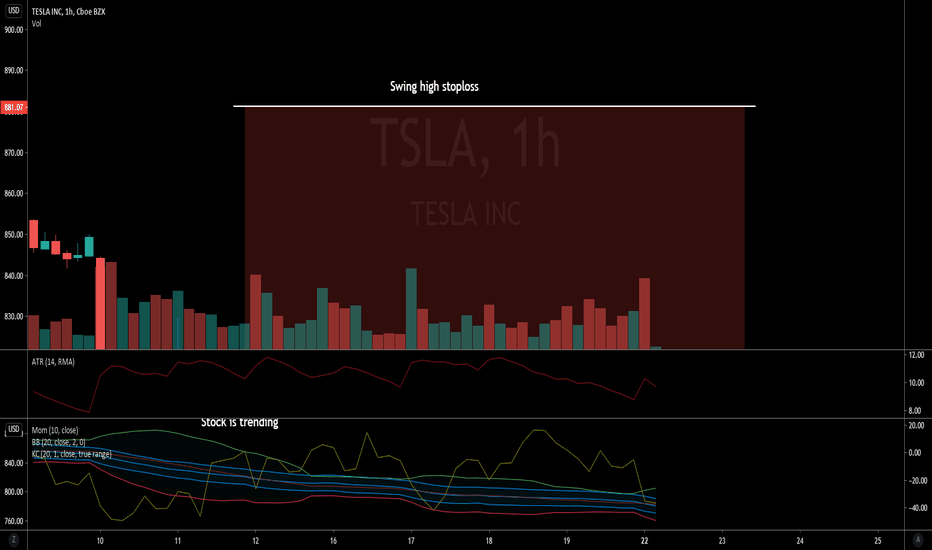
Task: Click the 850.00 price axis label
Action: [x=14, y=234]
